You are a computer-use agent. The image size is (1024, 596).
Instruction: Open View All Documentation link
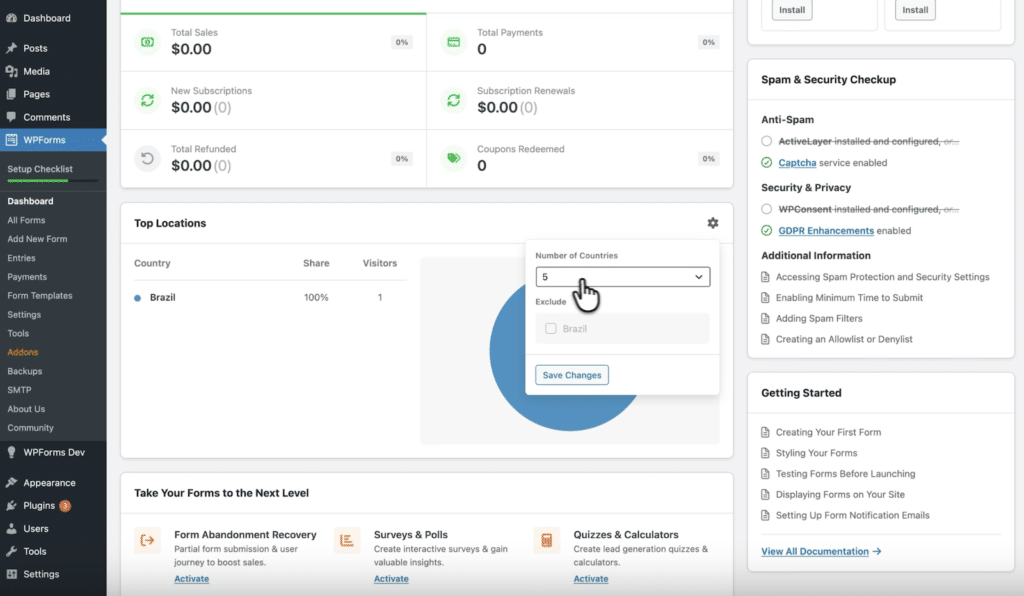(x=815, y=552)
